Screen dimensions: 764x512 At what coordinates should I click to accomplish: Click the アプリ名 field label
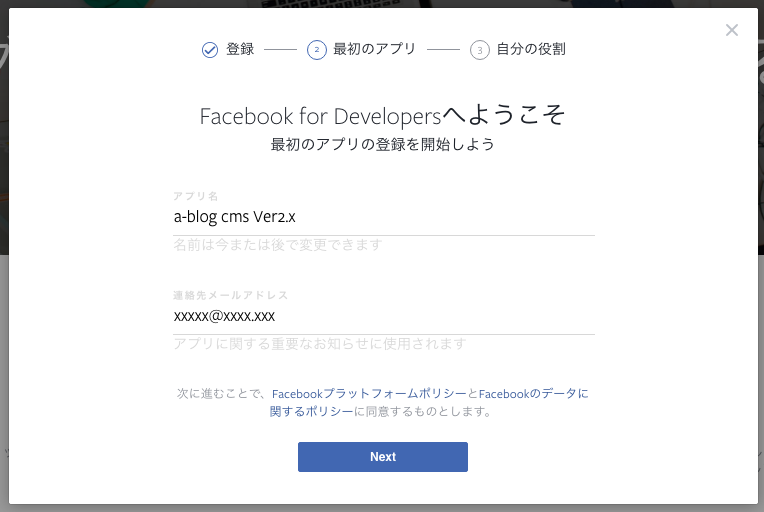(195, 196)
